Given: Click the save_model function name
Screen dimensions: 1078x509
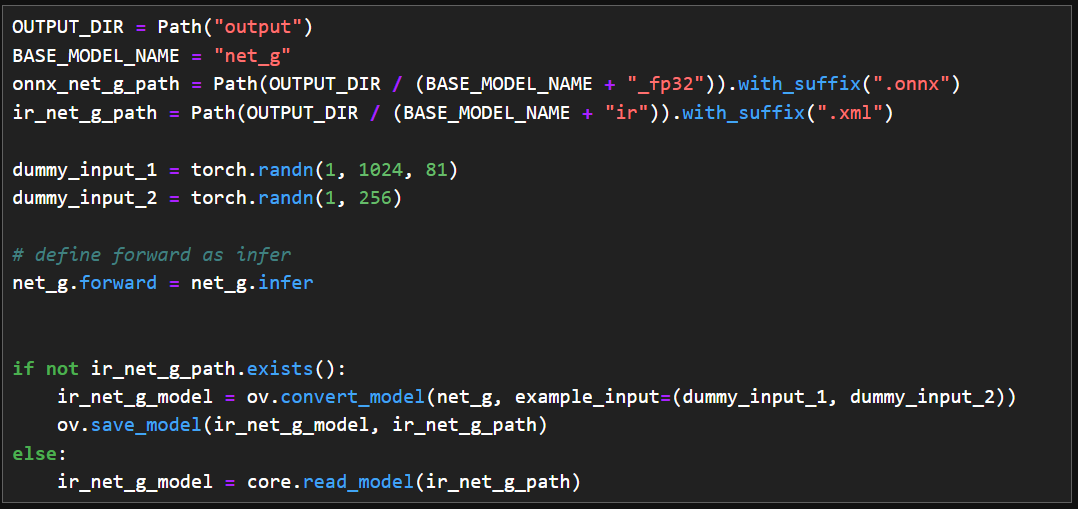Looking at the screenshot, I should tap(147, 426).
